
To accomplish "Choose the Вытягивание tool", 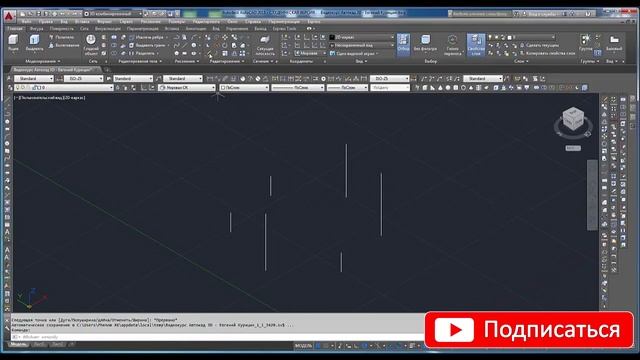I will click(x=64, y=45).
